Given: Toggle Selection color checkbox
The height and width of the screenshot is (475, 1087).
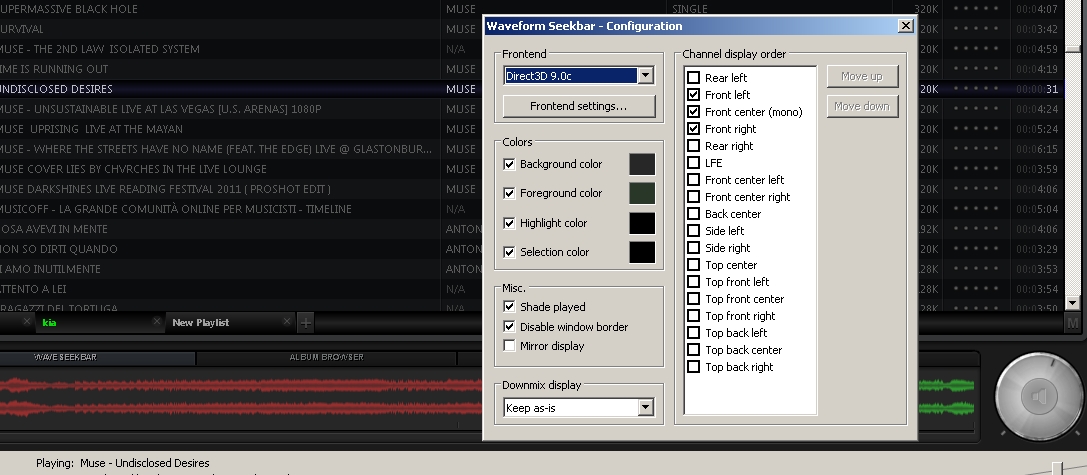Looking at the screenshot, I should [510, 252].
